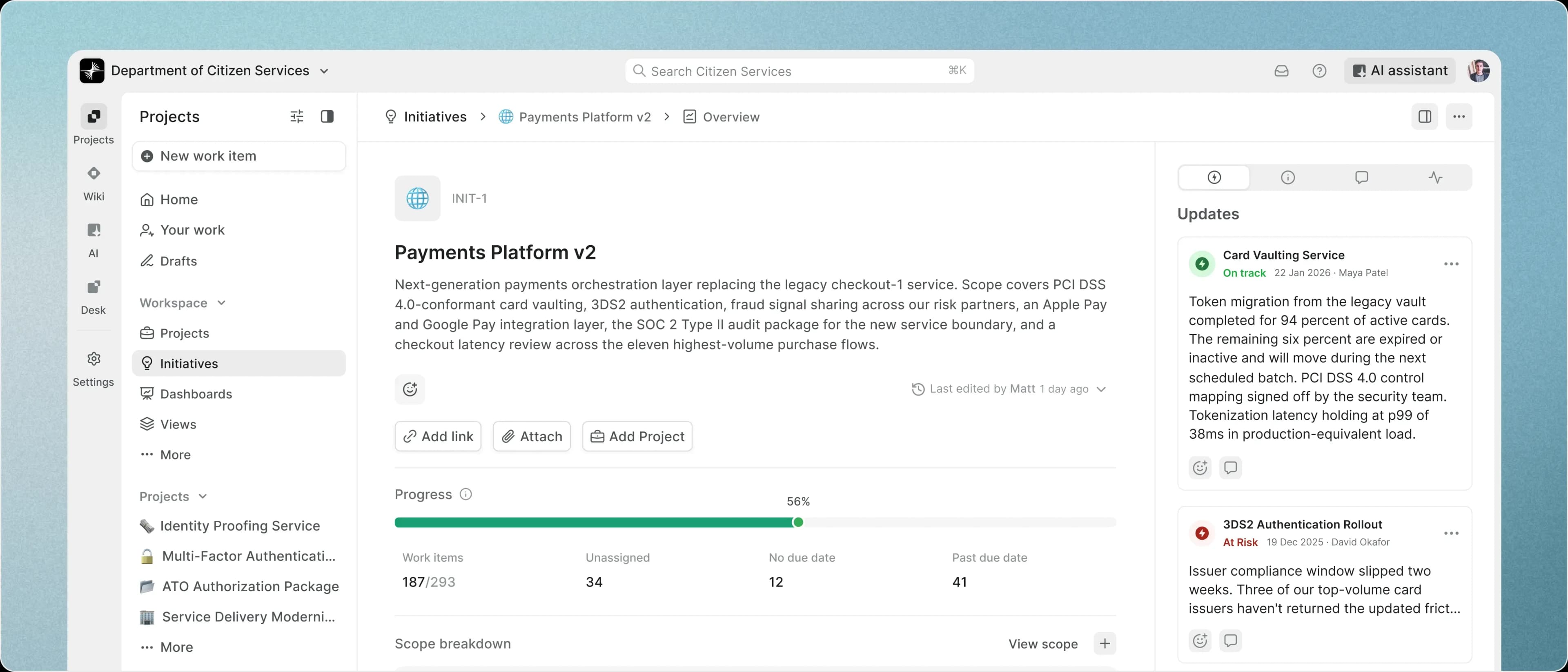This screenshot has height=672, width=1568.
Task: Expand More under the Projects list
Action: pyautogui.click(x=238, y=647)
